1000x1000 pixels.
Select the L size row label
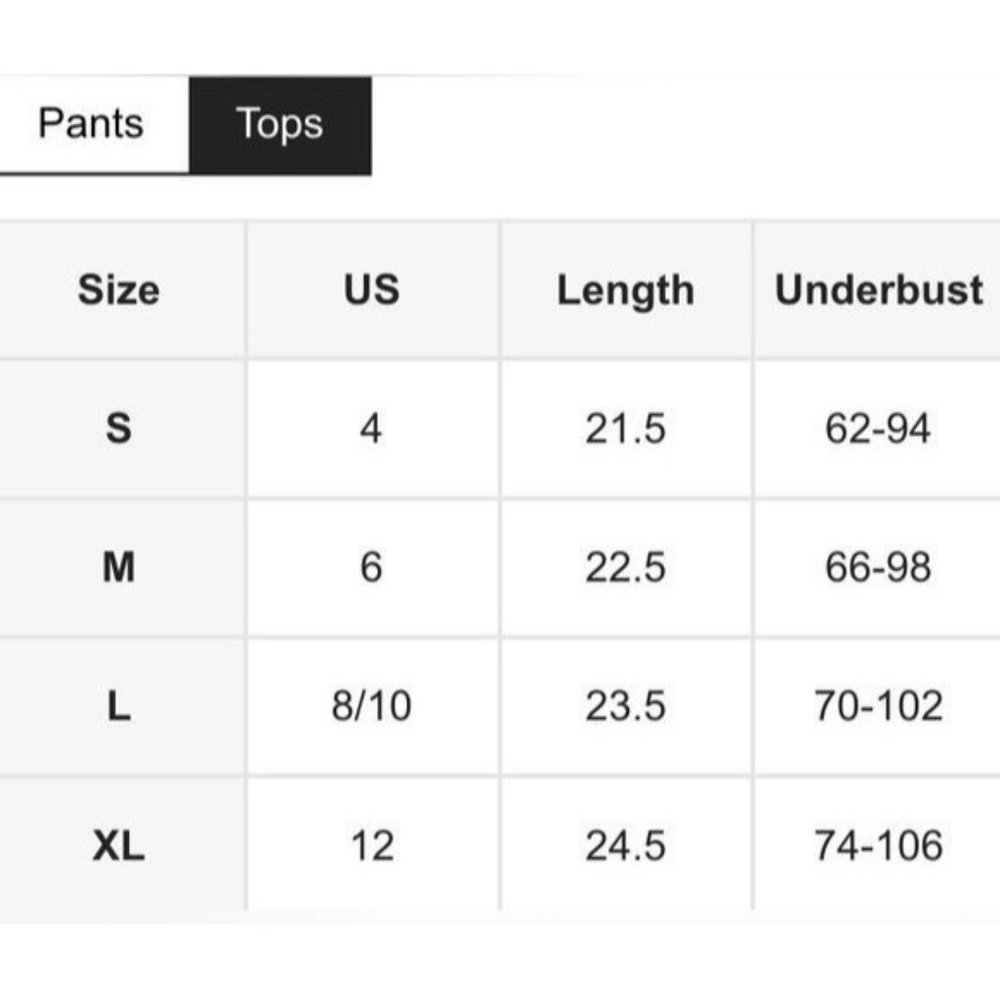point(119,707)
